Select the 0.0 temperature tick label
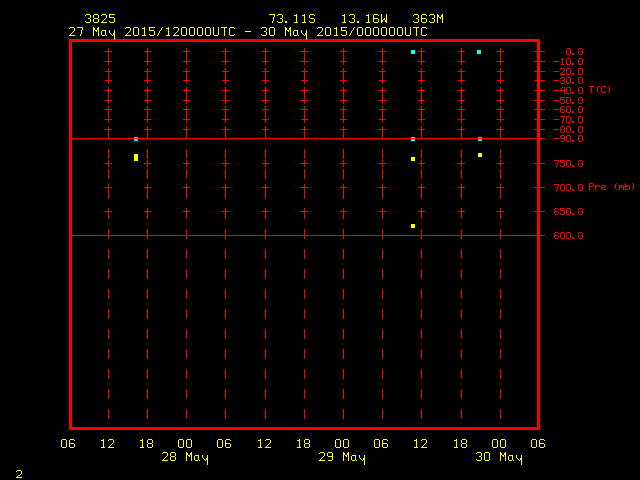Screen dimensions: 640x480 574,52
